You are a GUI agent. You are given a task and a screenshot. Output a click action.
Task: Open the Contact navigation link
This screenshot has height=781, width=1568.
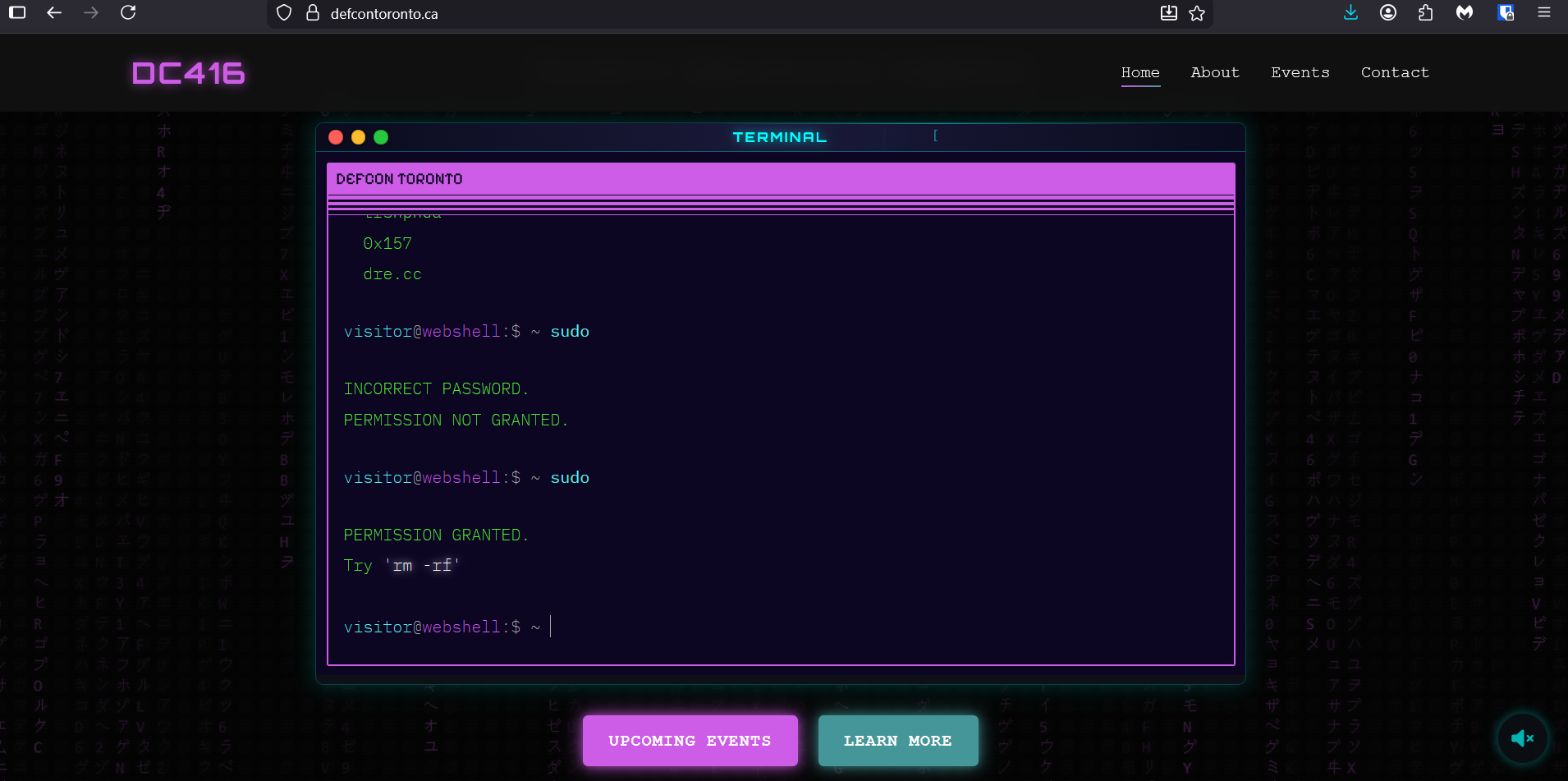click(x=1395, y=72)
